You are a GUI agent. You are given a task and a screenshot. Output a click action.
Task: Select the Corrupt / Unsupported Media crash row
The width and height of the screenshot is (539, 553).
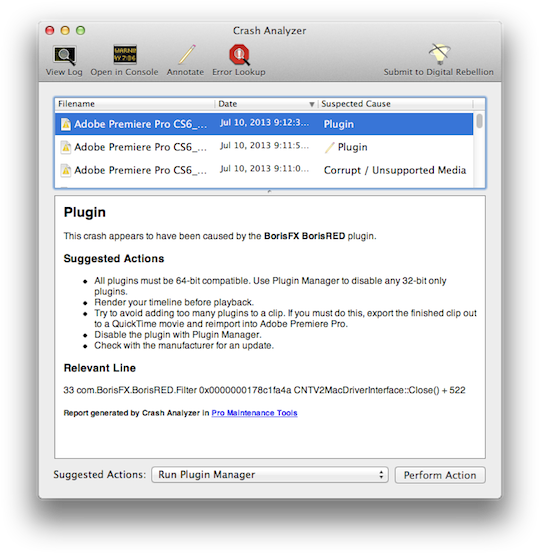pyautogui.click(x=264, y=170)
